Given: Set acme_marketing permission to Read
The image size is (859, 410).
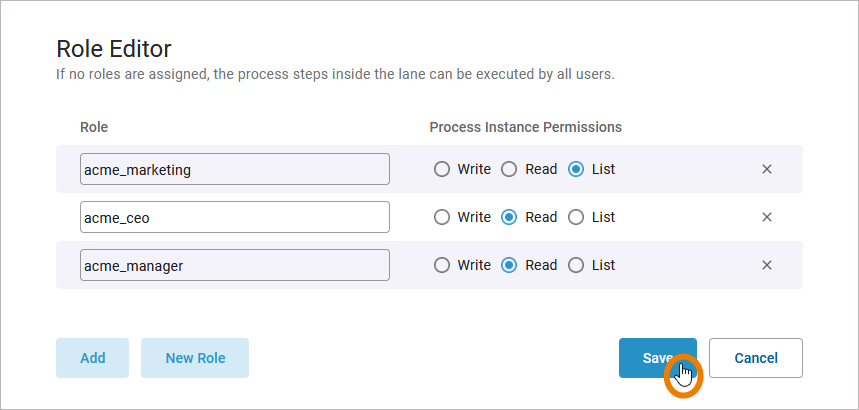Looking at the screenshot, I should click(509, 169).
